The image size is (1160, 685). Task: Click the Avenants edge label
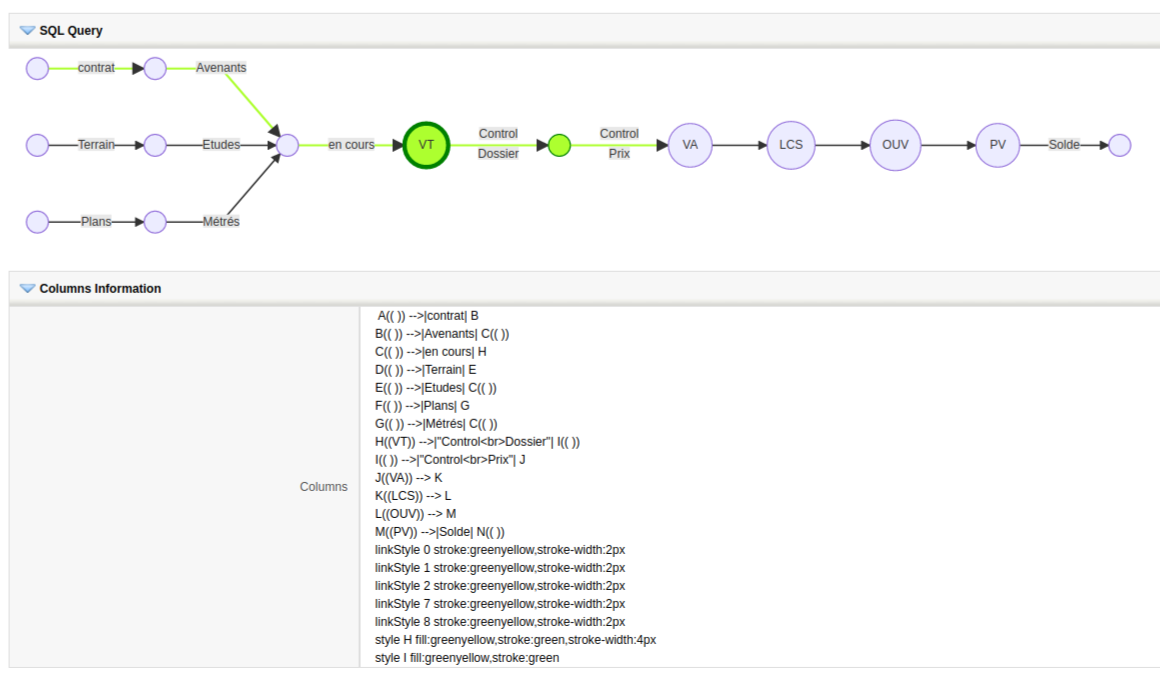(221, 68)
